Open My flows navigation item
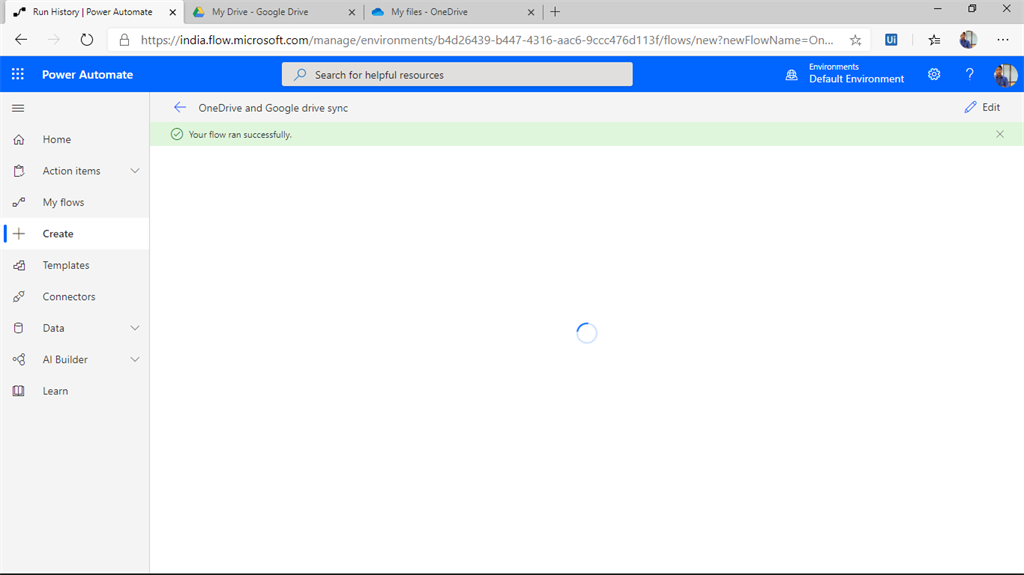Screen dimensions: 1024x575 click(x=74, y=202)
